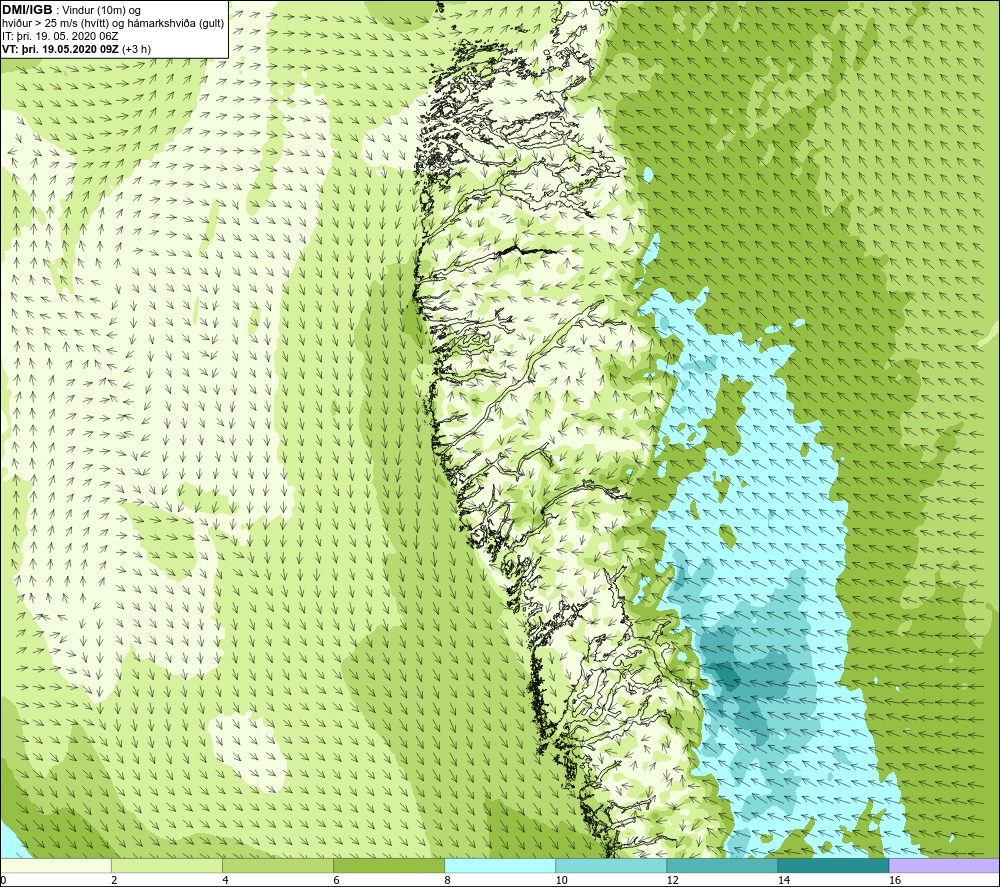Click the 0–2 m/s palest legend swatch
1000x887 pixels.
tap(56, 865)
